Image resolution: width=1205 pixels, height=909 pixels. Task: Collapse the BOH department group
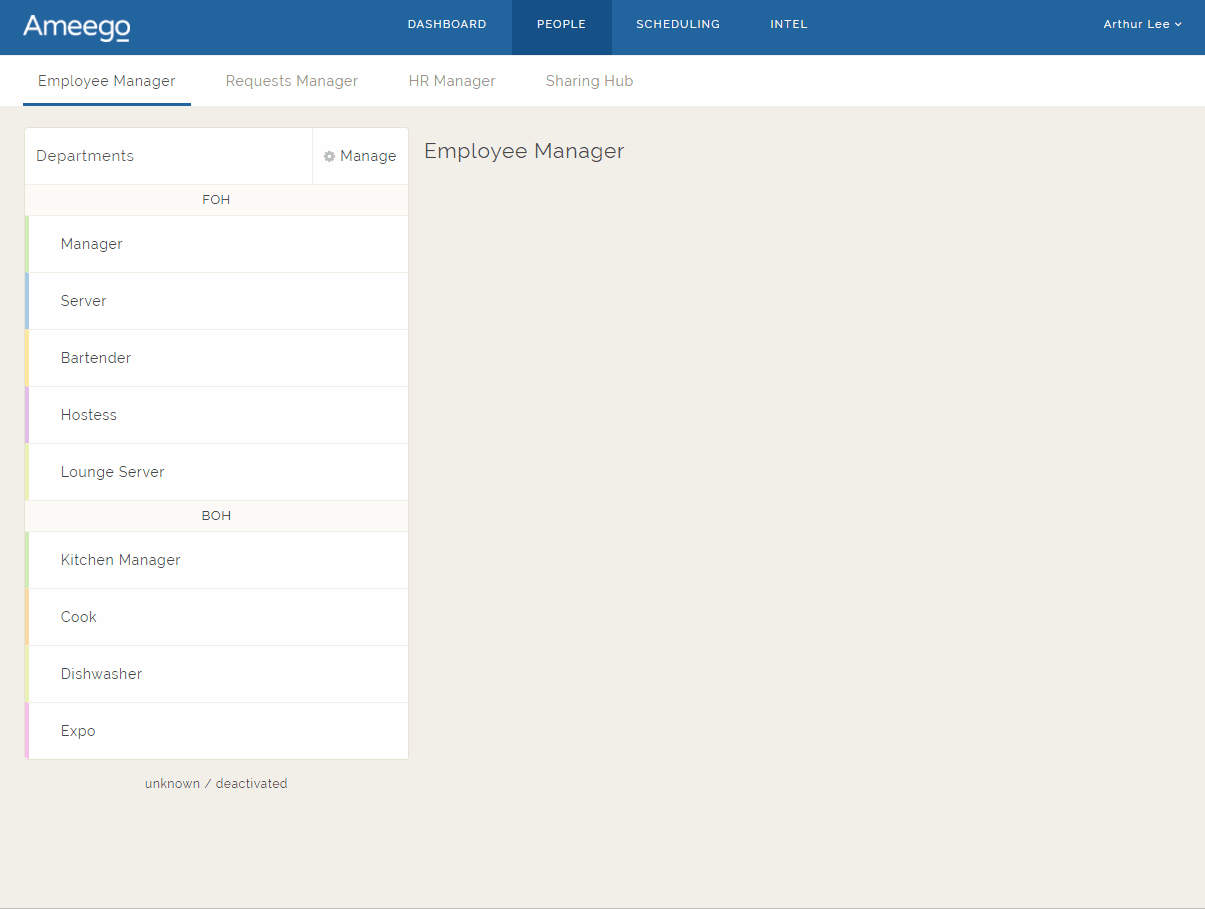click(216, 515)
